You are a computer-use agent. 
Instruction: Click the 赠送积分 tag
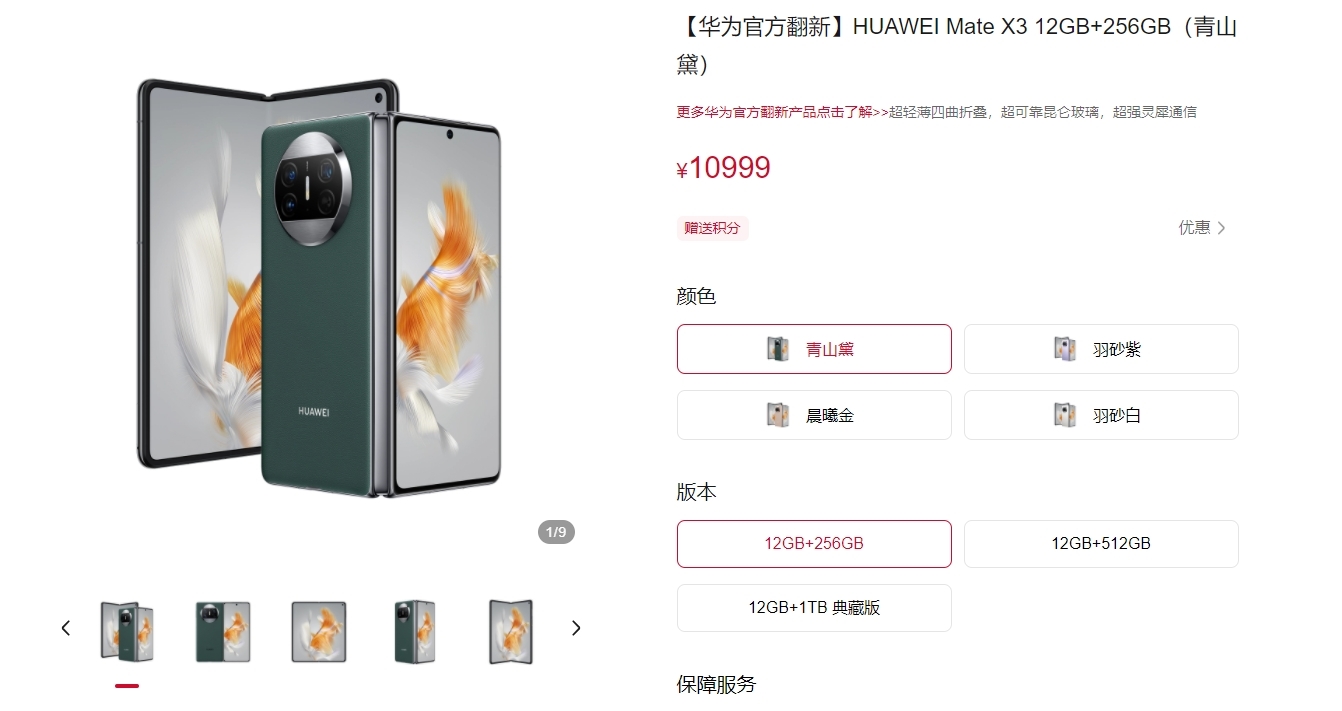click(x=713, y=228)
